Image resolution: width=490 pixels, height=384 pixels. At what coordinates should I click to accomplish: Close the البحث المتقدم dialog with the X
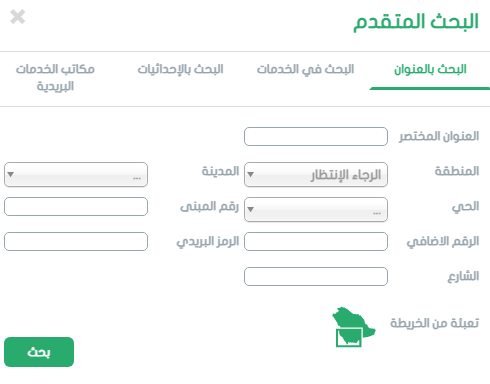18,17
